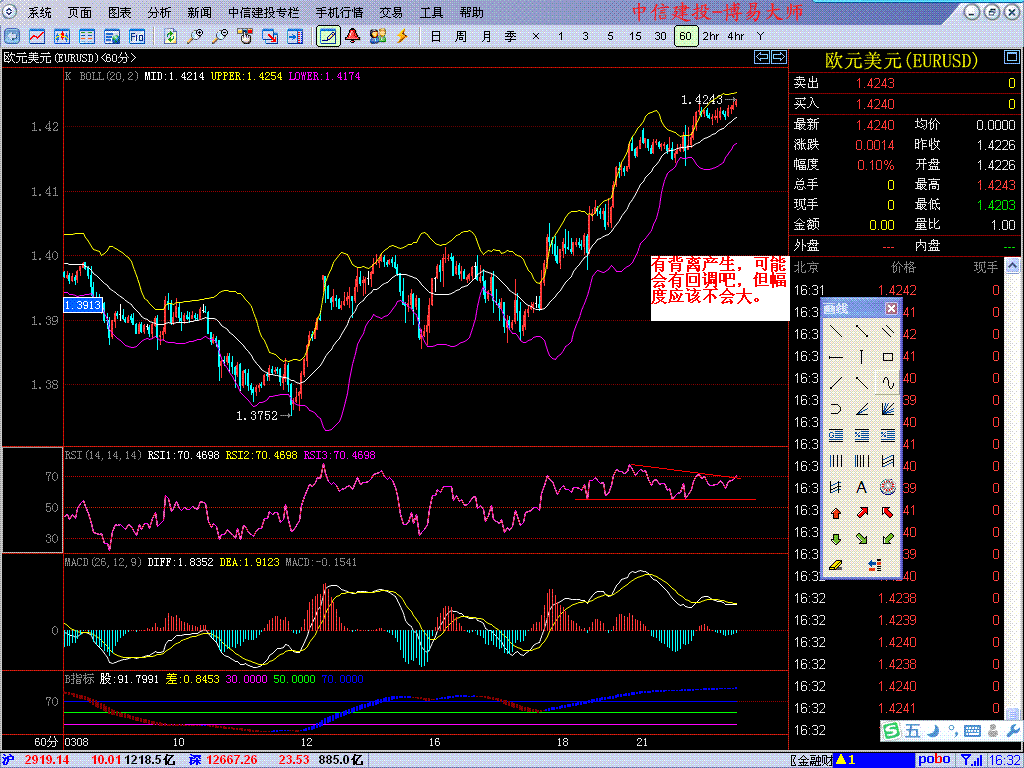Switch chart to monthly 月 period
1024x768 pixels.
click(486, 36)
